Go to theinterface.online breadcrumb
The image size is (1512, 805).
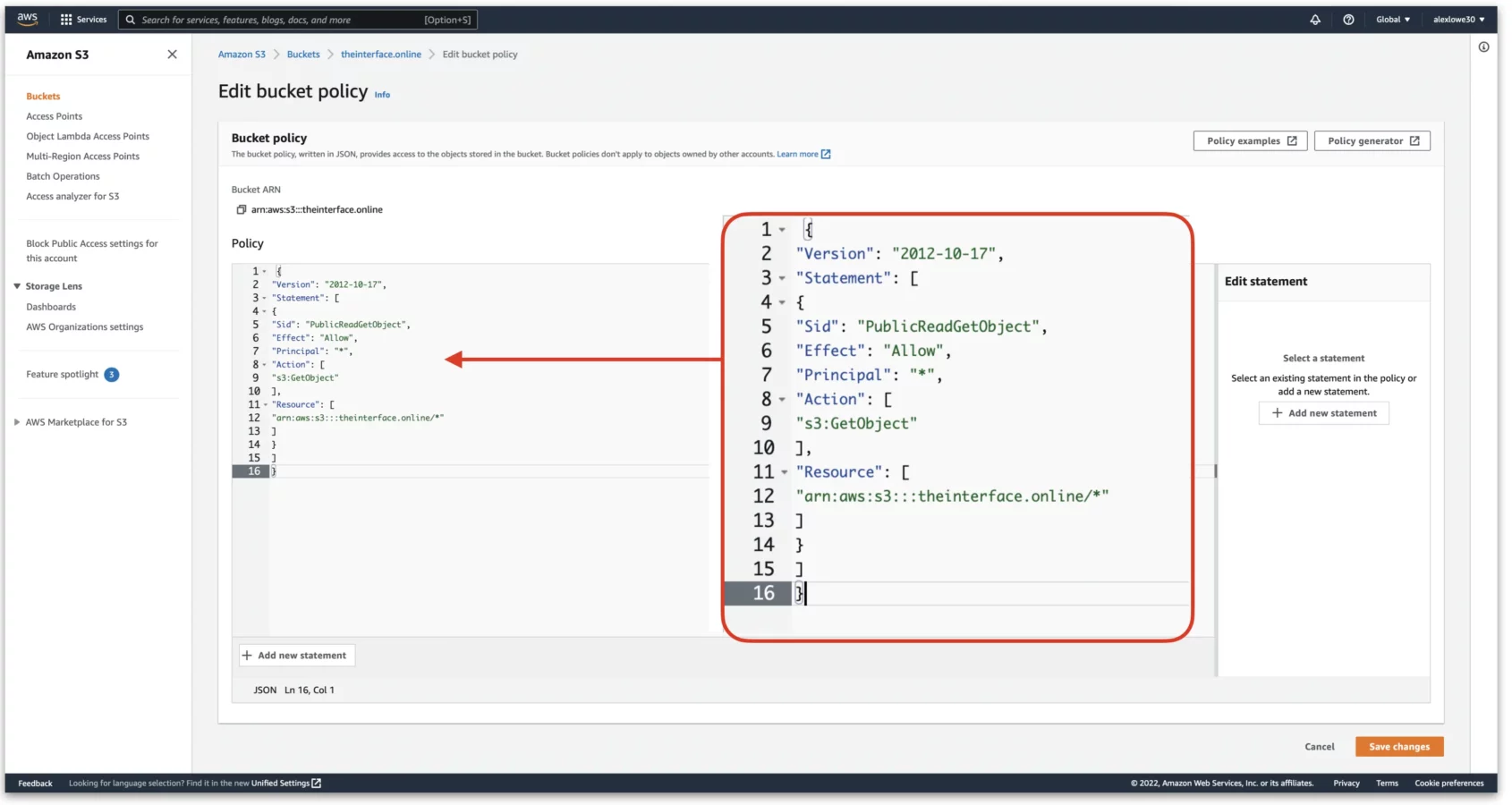click(381, 55)
